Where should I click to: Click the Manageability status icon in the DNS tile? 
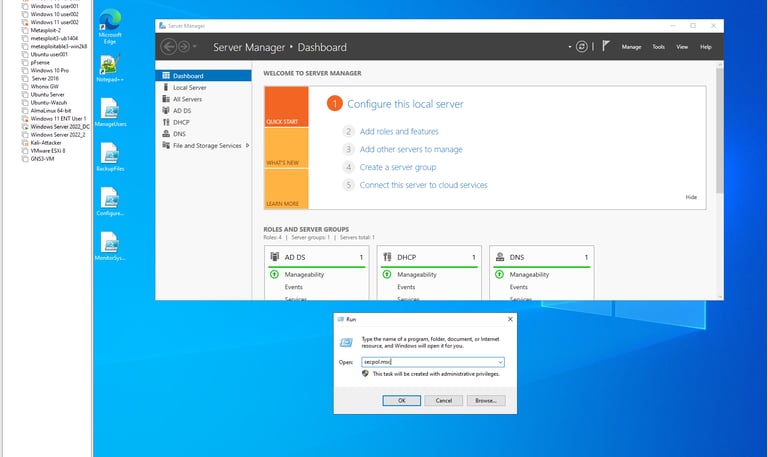[499, 274]
